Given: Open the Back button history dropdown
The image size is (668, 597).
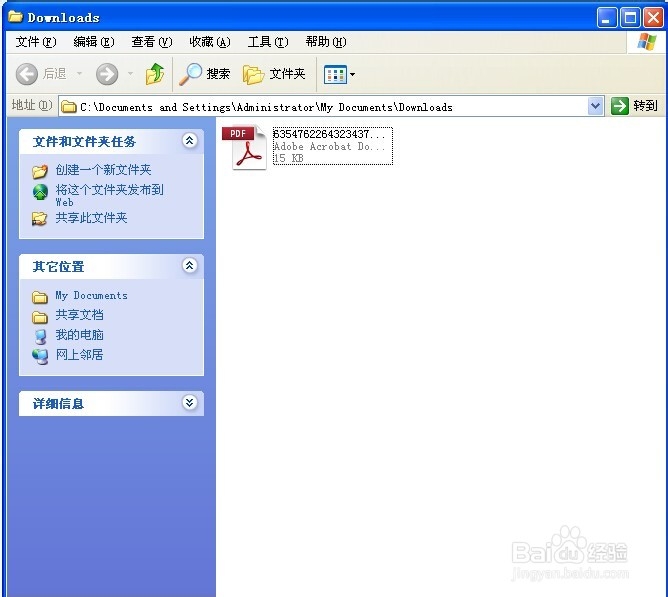Looking at the screenshot, I should [79, 74].
